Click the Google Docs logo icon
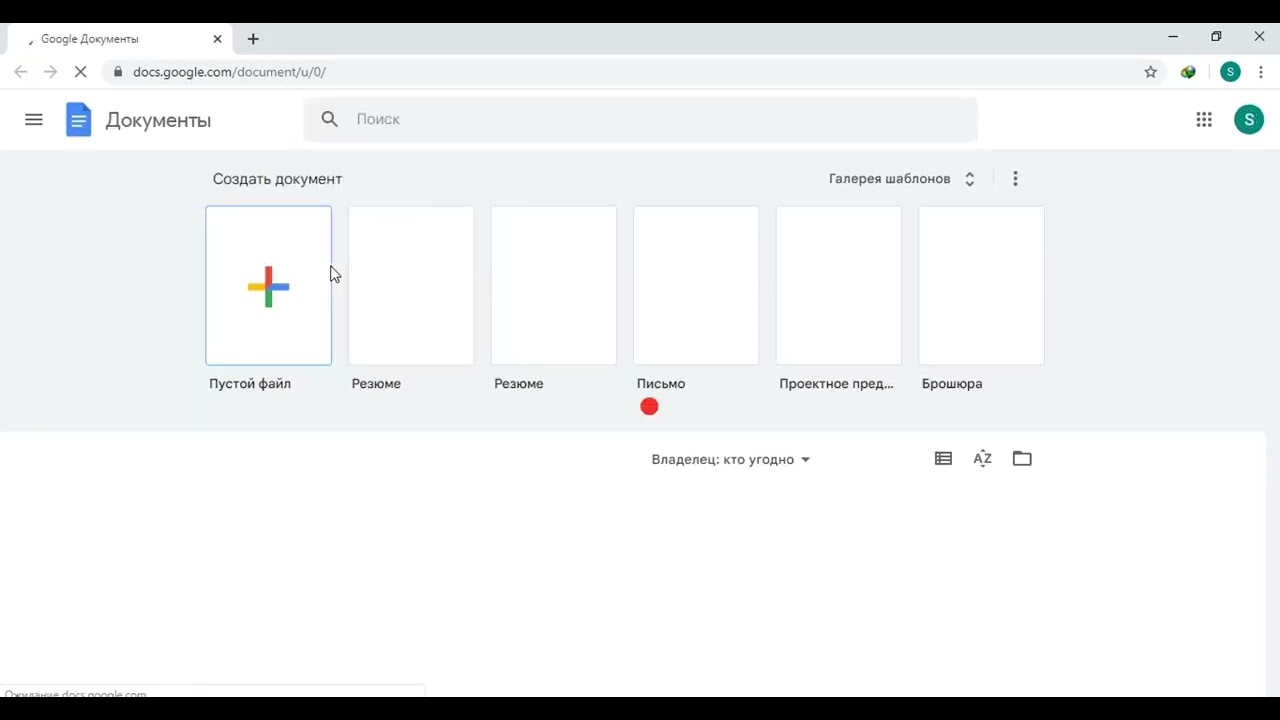 coord(78,120)
